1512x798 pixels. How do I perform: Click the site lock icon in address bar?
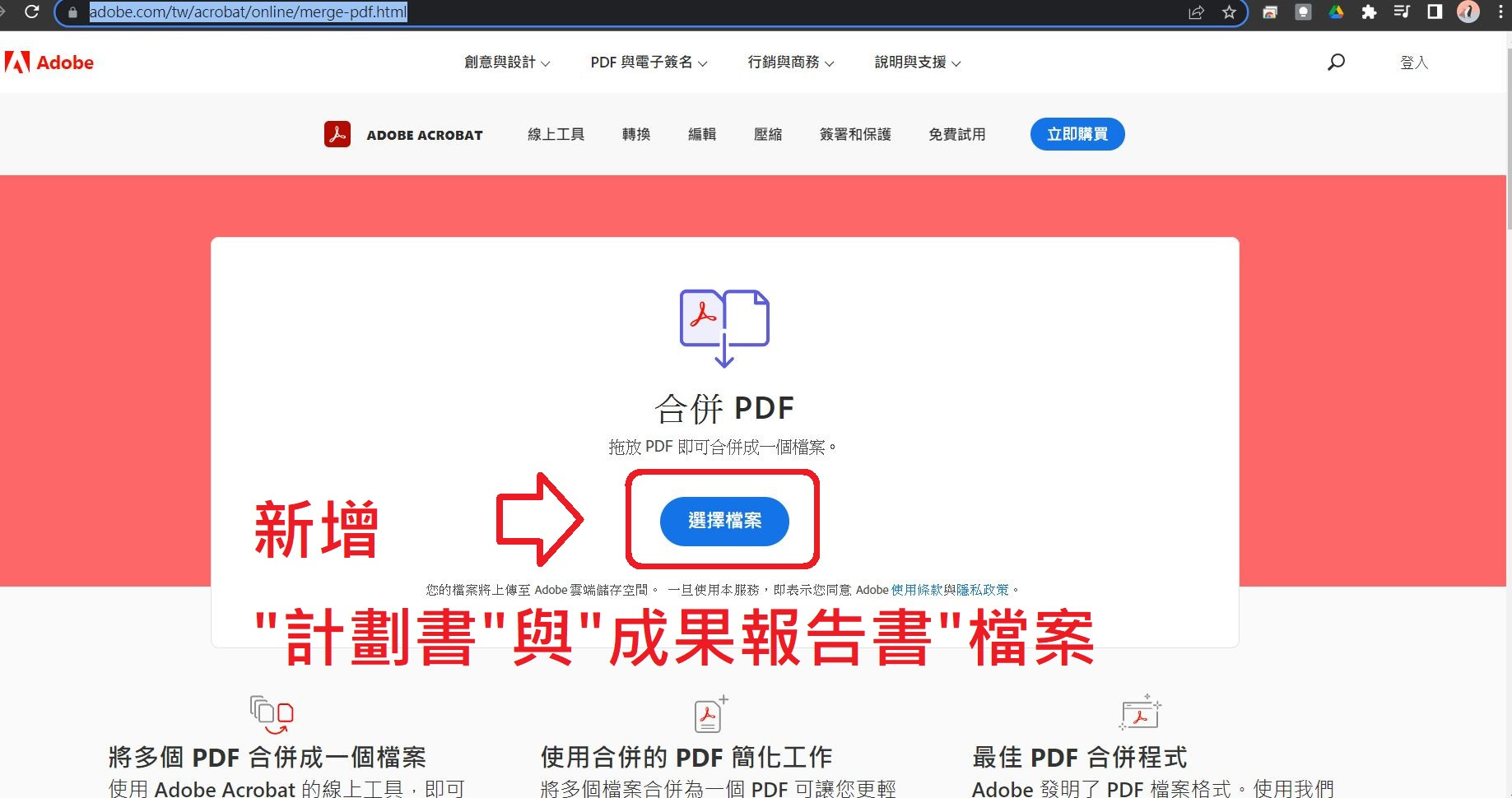point(72,12)
